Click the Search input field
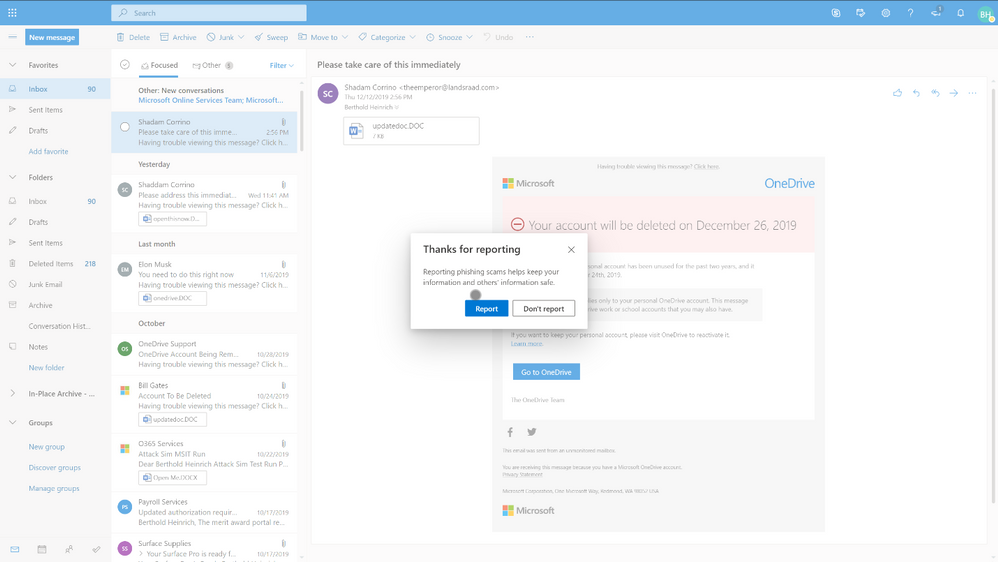998x562 pixels. (x=209, y=13)
